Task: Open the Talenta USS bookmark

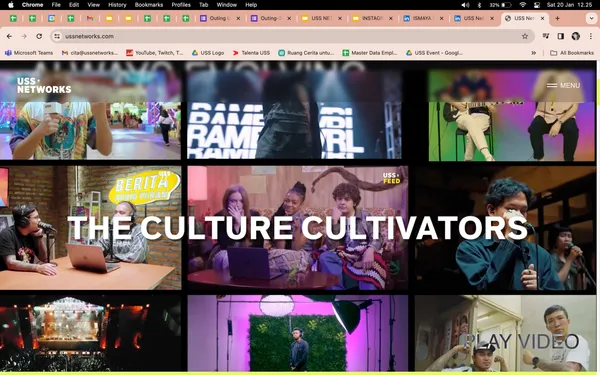Action: [x=251, y=53]
